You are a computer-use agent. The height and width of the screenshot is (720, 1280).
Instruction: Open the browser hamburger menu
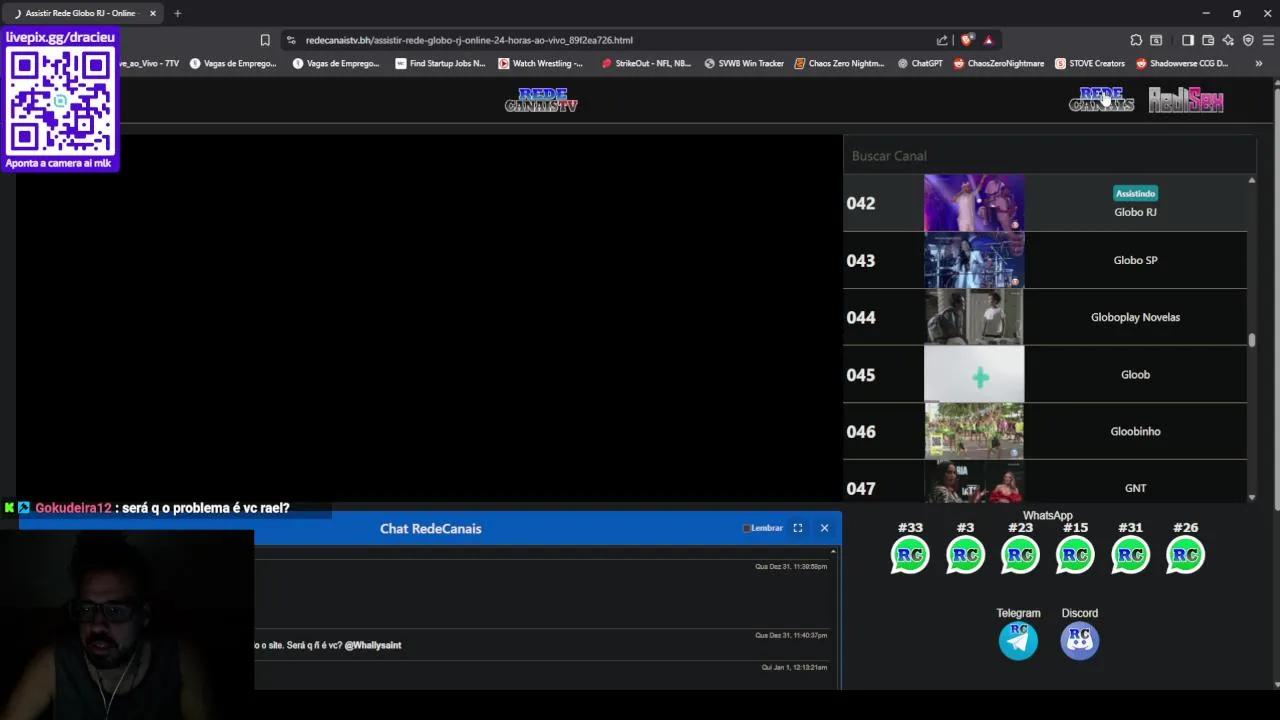click(x=1268, y=40)
